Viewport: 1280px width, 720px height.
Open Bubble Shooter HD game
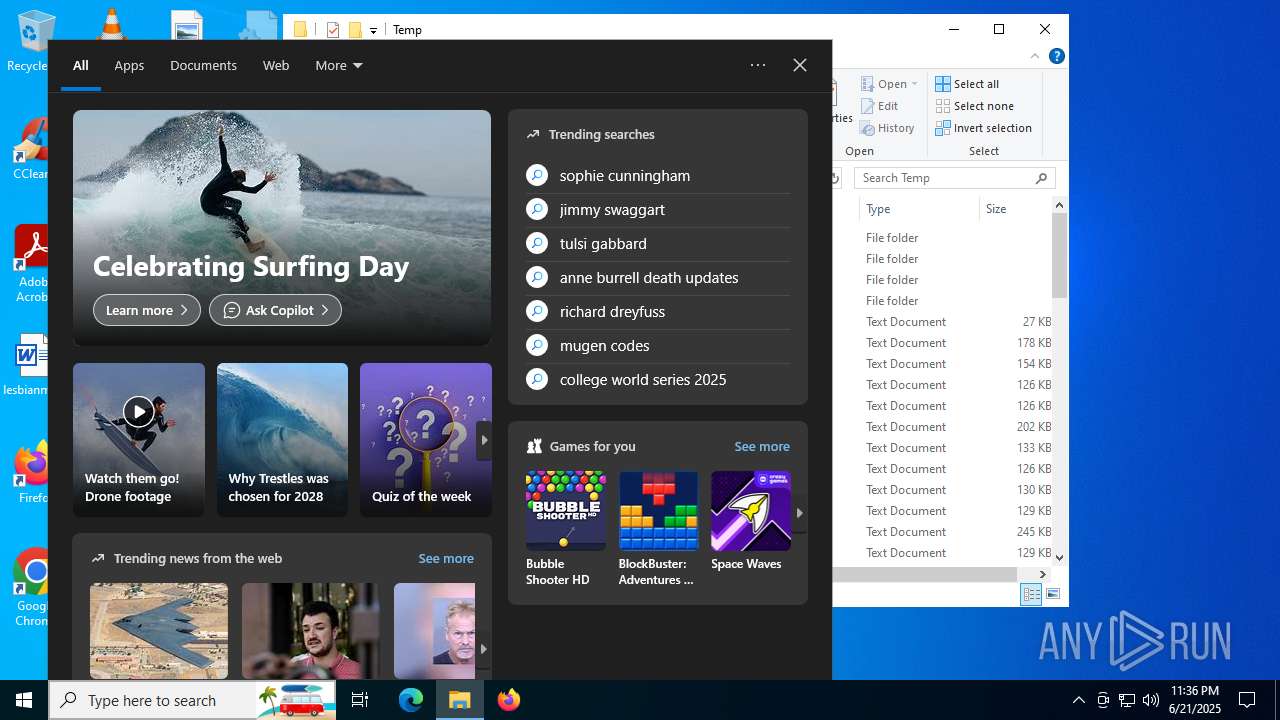[566, 529]
